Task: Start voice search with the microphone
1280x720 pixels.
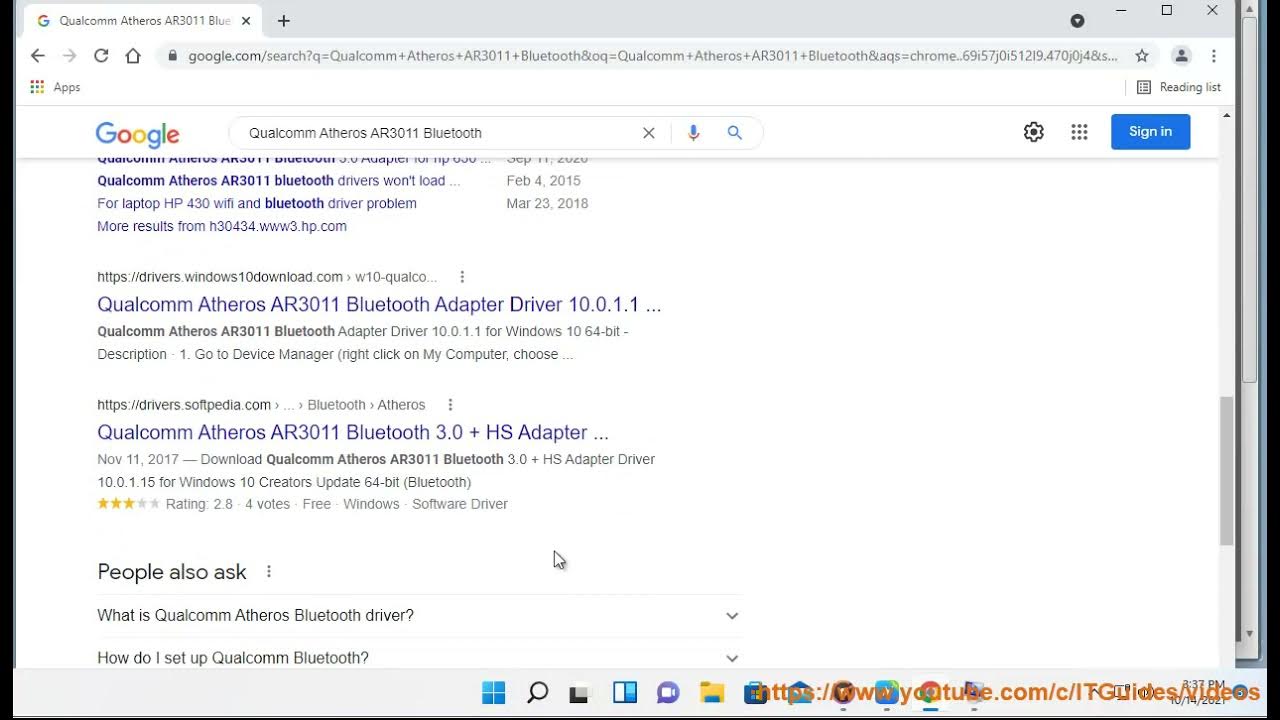Action: point(693,133)
